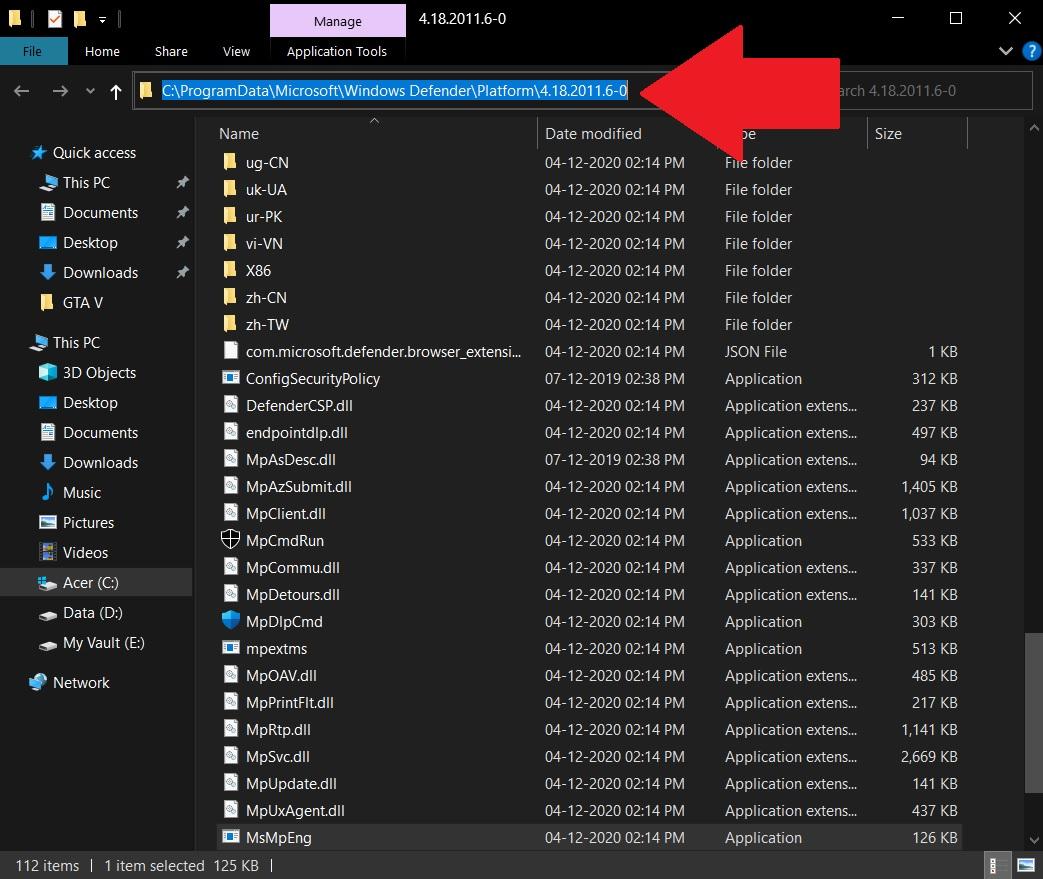This screenshot has height=879, width=1043.
Task: Select the MpCommu.dll file
Action: [x=293, y=568]
